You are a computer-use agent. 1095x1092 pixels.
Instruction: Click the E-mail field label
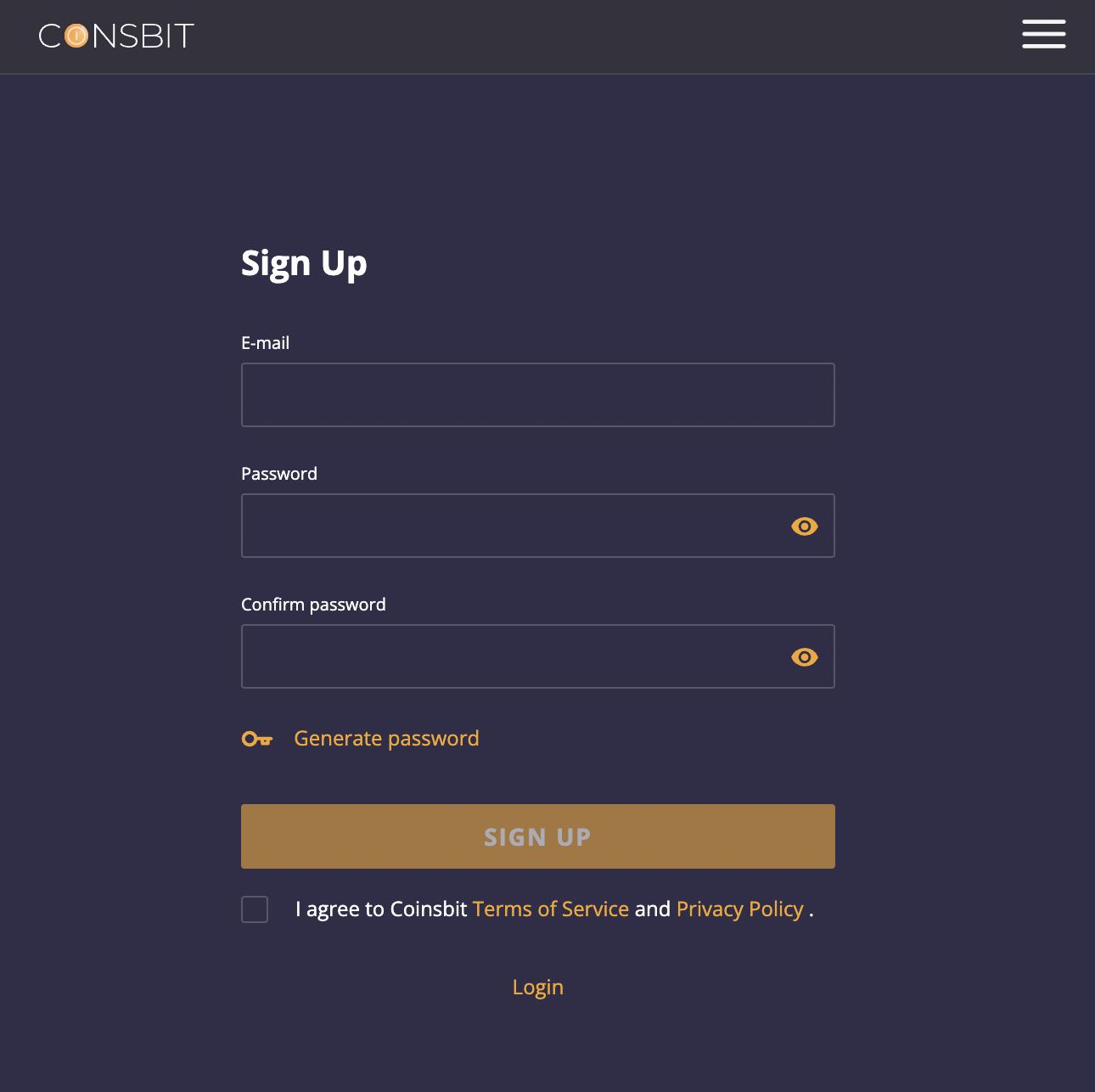(266, 343)
